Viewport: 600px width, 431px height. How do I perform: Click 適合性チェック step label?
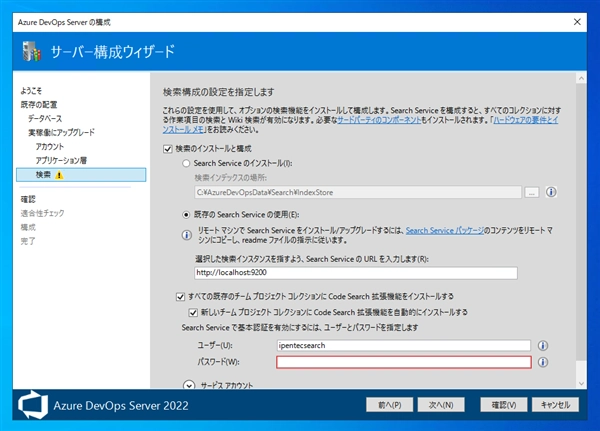tap(42, 213)
